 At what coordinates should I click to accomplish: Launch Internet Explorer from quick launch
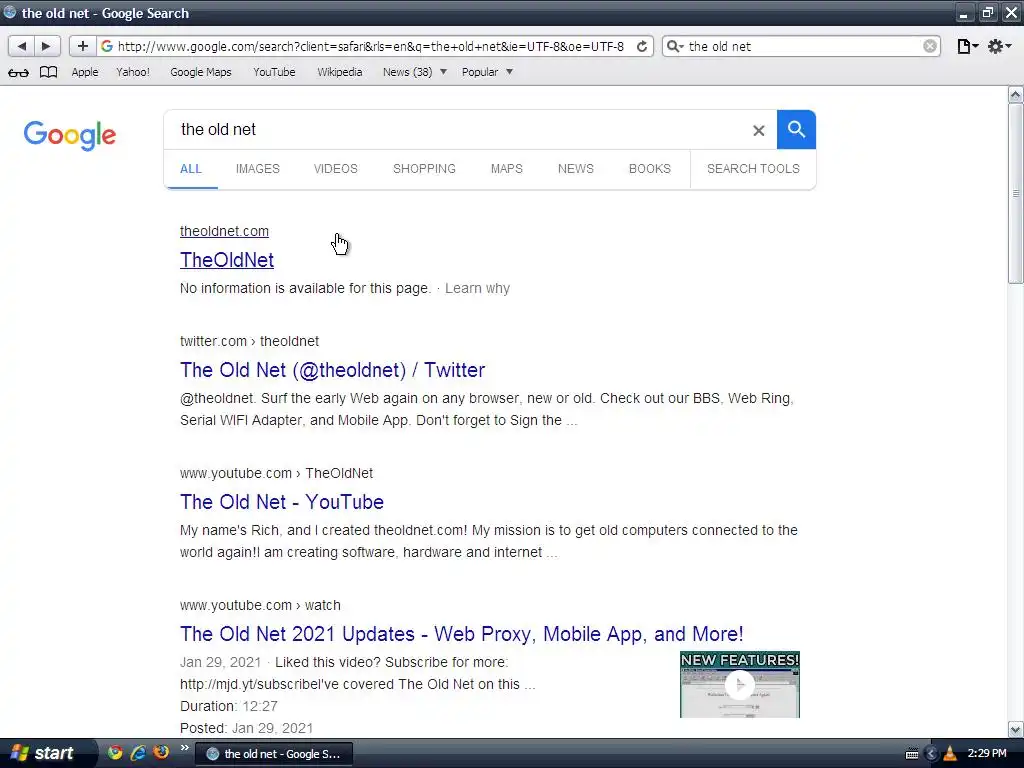pyautogui.click(x=138, y=753)
